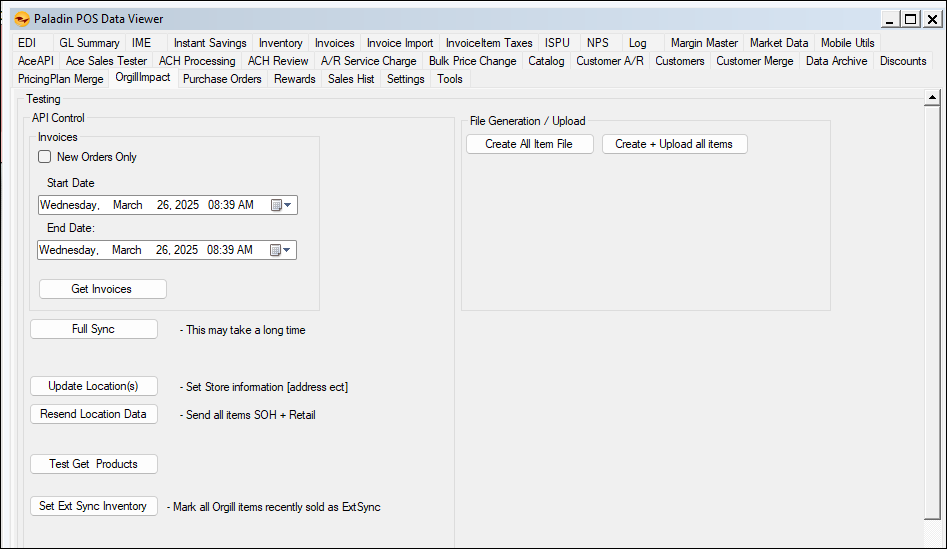This screenshot has width=947, height=549.
Task: Click the time in End Date field
Action: [x=230, y=250]
